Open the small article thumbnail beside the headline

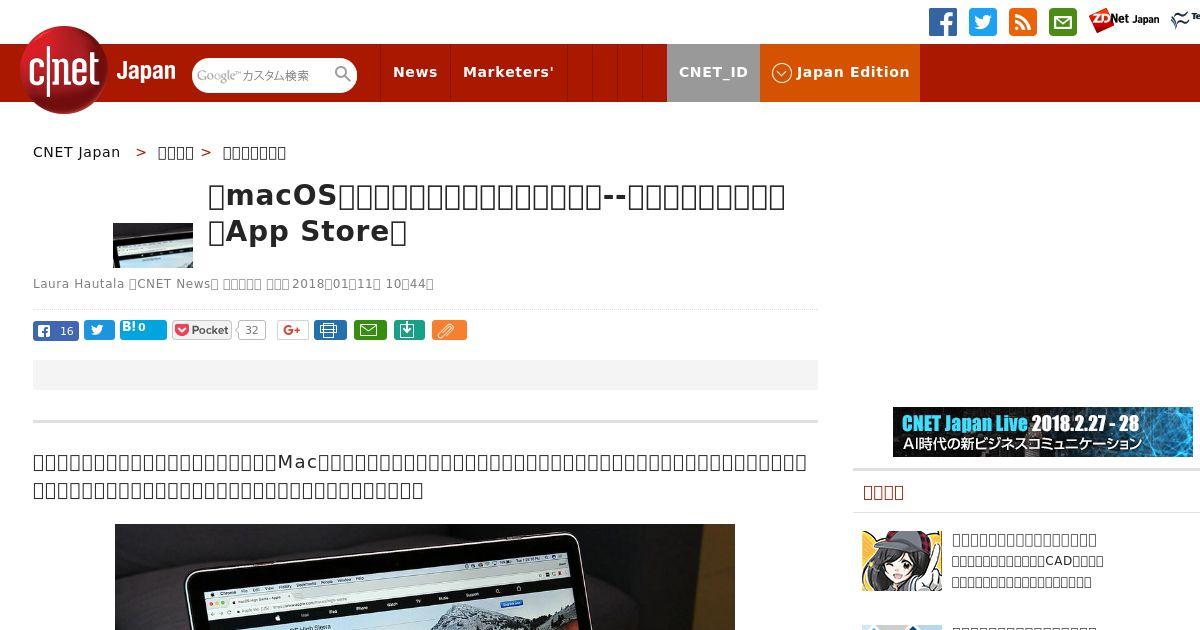point(153,245)
